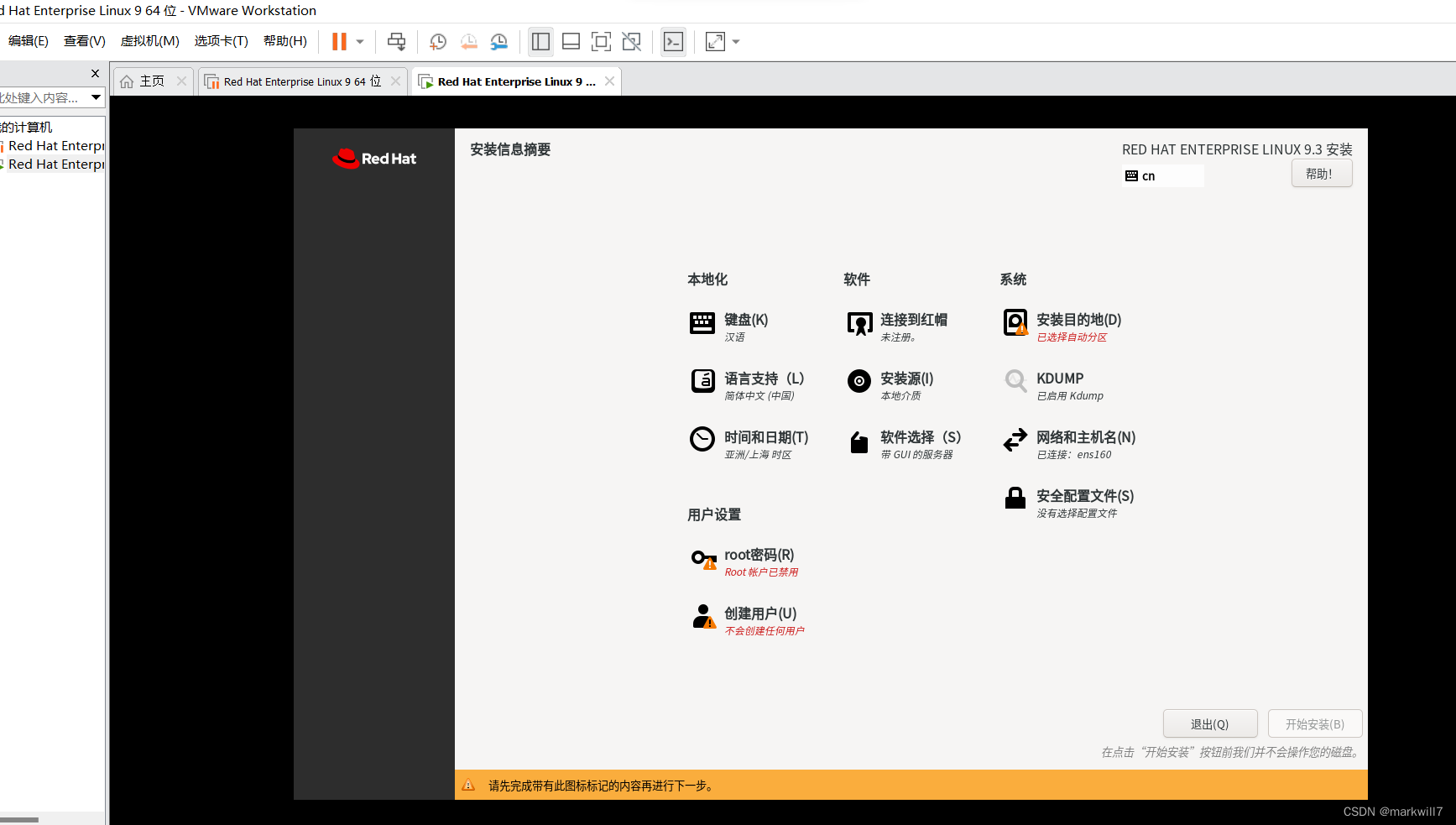Open the power options dropdown arrow
The image size is (1456, 825).
click(360, 42)
